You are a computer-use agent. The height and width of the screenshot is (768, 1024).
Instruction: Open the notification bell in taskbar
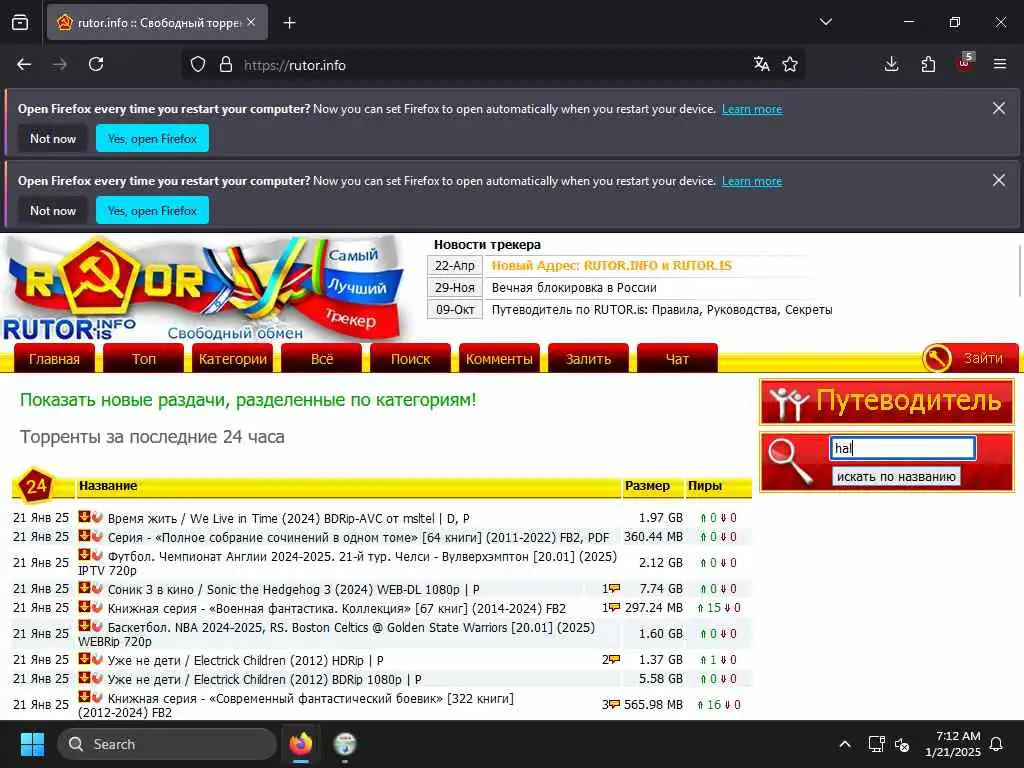point(996,744)
